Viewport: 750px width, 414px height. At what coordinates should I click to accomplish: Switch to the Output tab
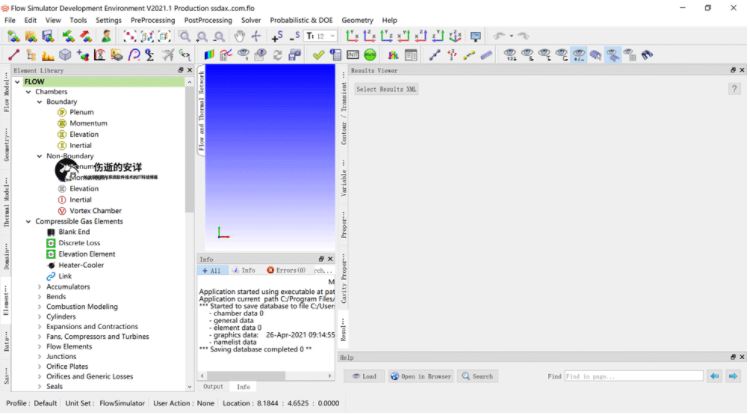pos(213,386)
